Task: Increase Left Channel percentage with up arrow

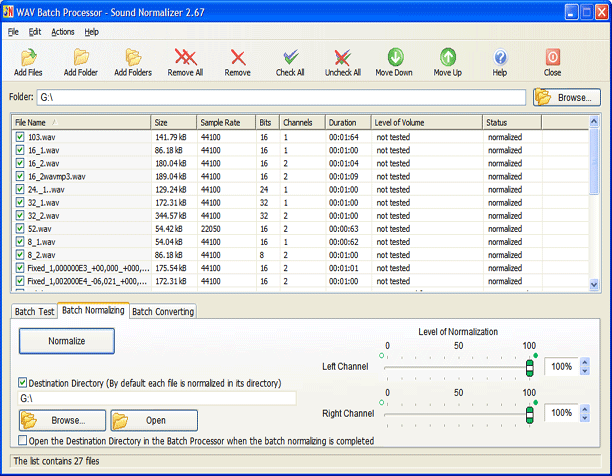Action: (x=585, y=362)
